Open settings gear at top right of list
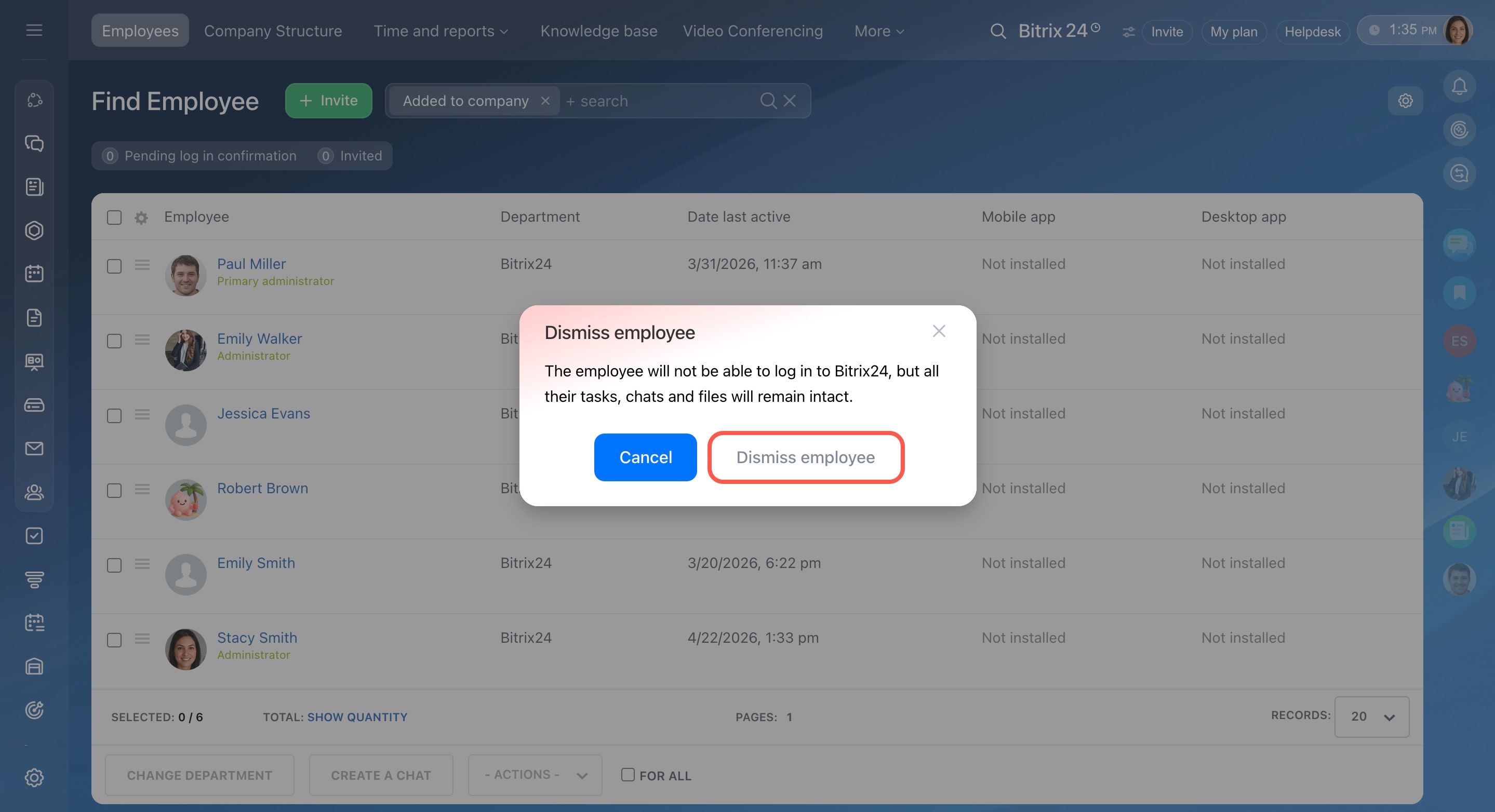Image resolution: width=1495 pixels, height=812 pixels. (x=1405, y=101)
